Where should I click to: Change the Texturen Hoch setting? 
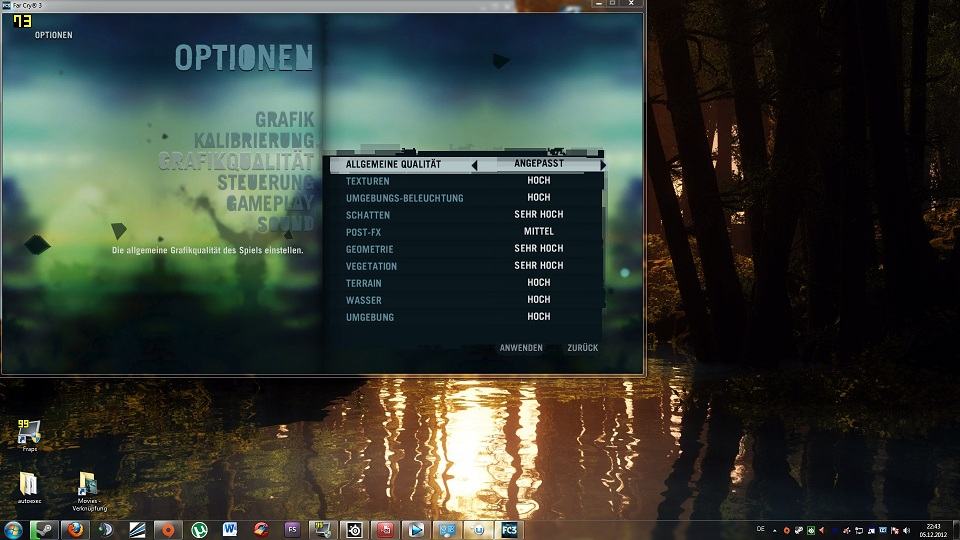coord(539,181)
